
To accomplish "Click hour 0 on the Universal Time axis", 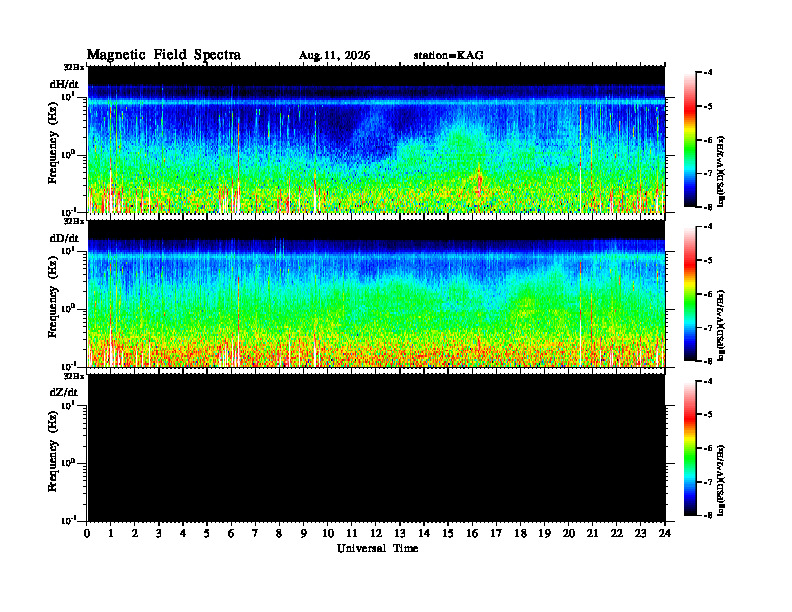I will 87,534.
